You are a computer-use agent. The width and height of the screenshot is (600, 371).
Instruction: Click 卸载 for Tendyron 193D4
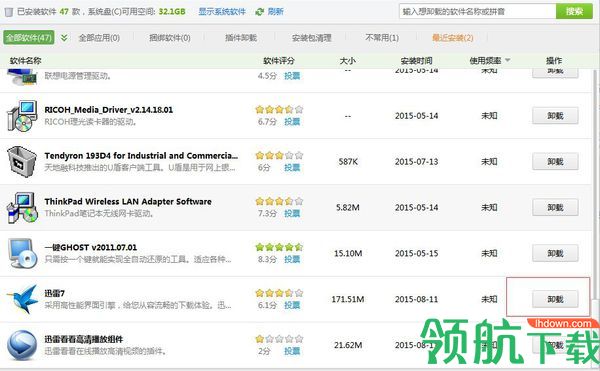pos(555,162)
